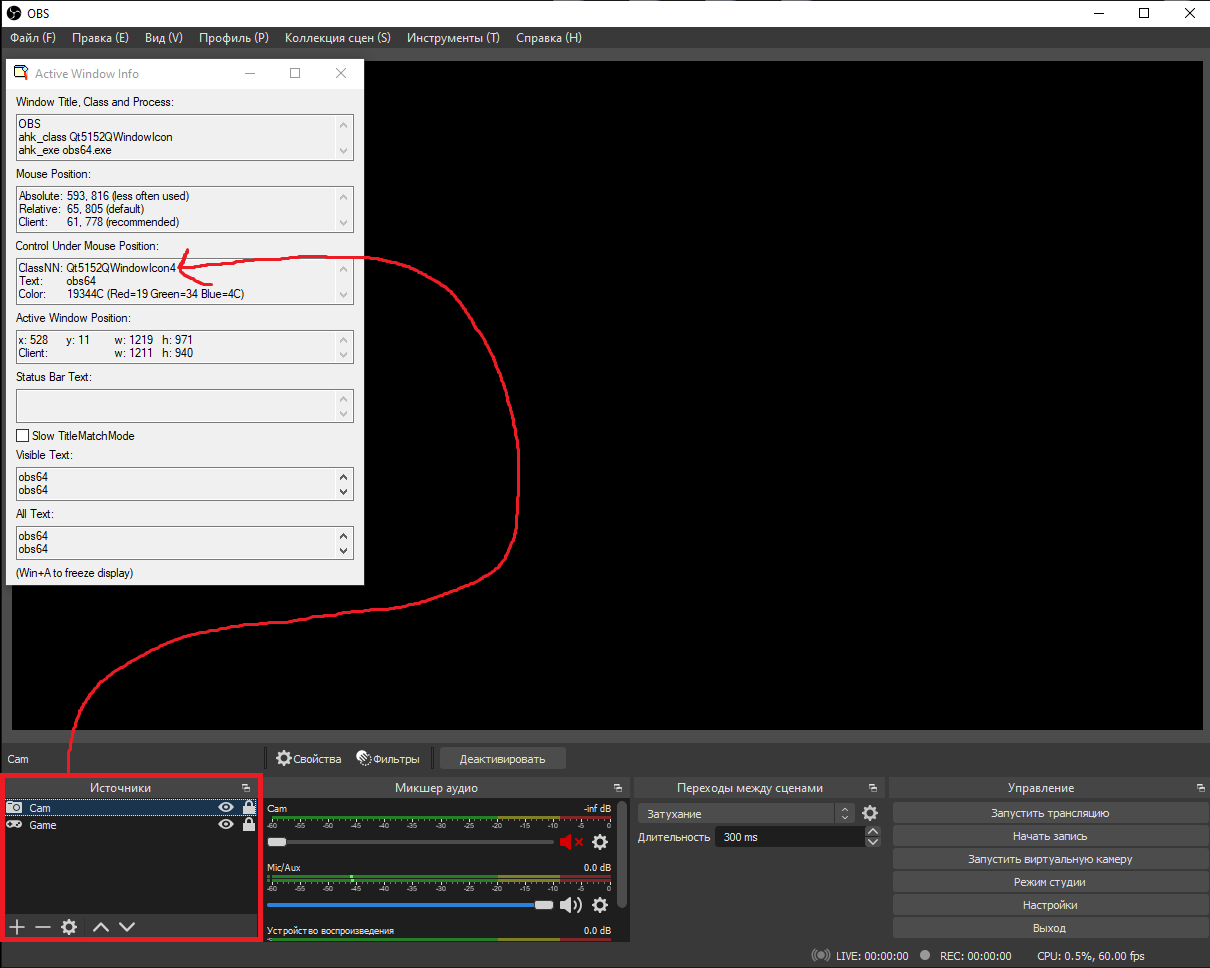Screen dimensions: 1210x968
Task: Hide the Game source with eye icon
Action: [x=226, y=825]
